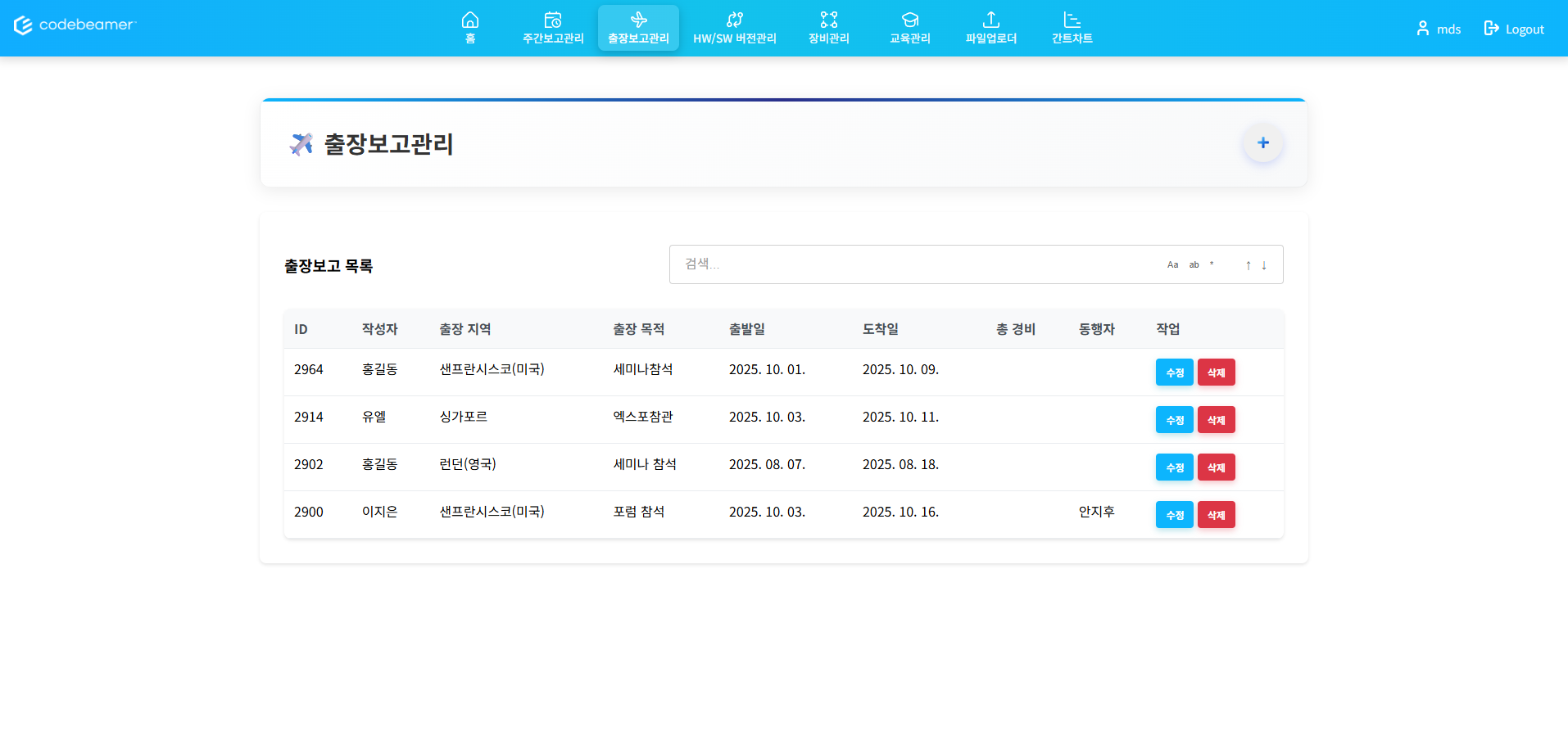The height and width of the screenshot is (745, 1568).
Task: Sort search results descending with down arrow
Action: (1264, 265)
